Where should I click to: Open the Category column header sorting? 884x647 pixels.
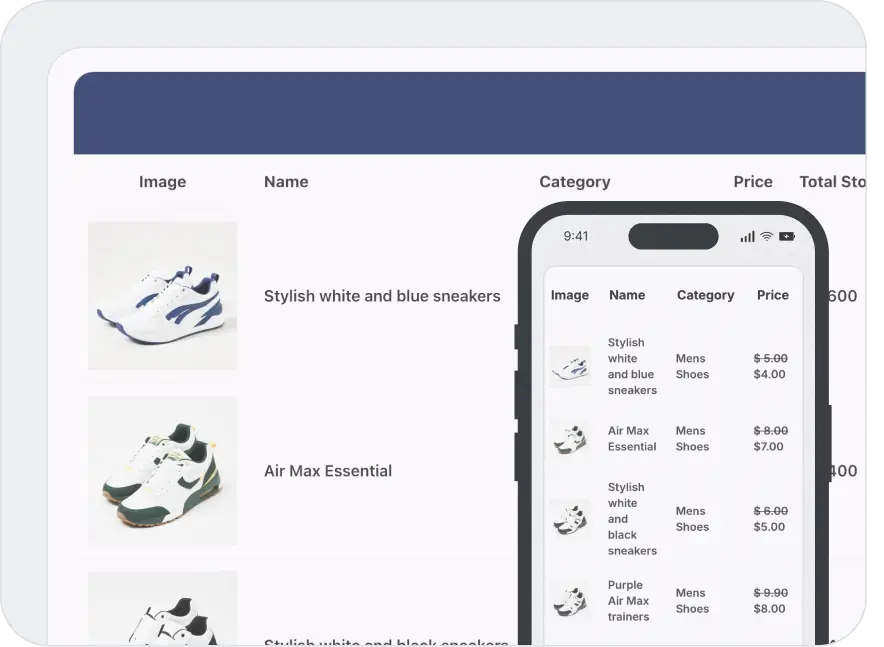[x=575, y=181]
